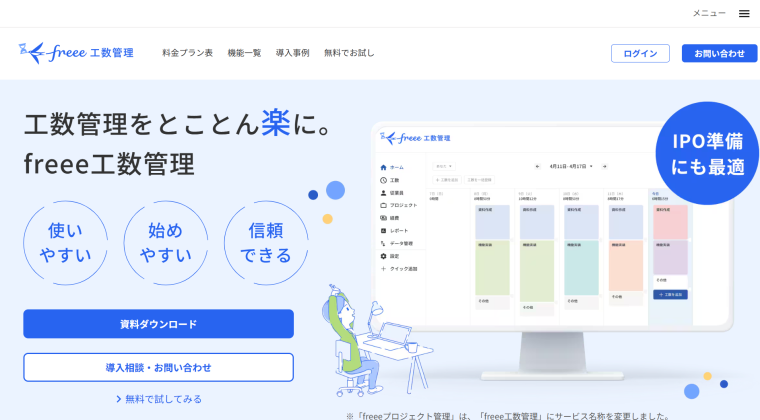Click the 導入相談・お問い合わせ button
Image resolution: width=760 pixels, height=420 pixels.
click(158, 367)
